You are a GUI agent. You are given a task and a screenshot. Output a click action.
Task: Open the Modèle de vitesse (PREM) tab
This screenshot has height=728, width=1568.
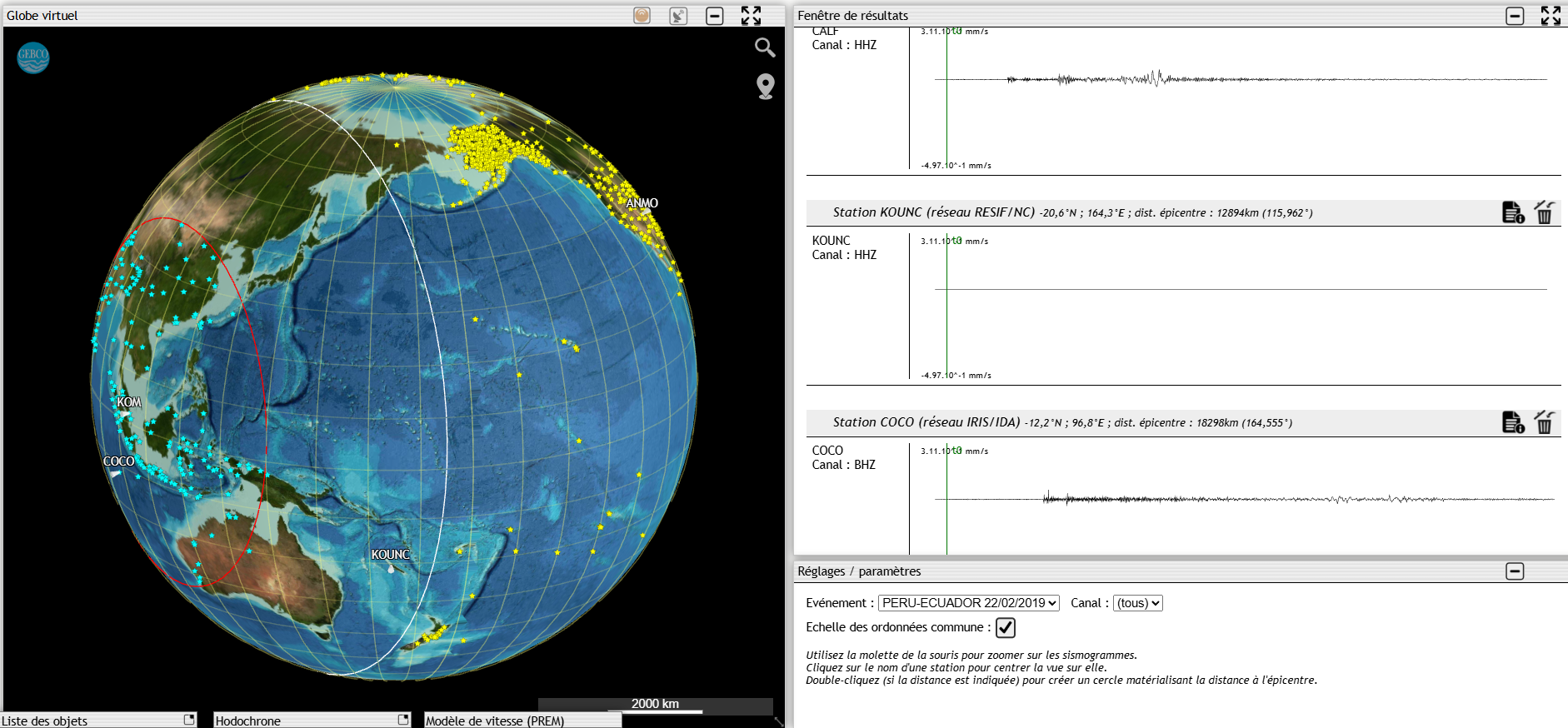click(495, 721)
